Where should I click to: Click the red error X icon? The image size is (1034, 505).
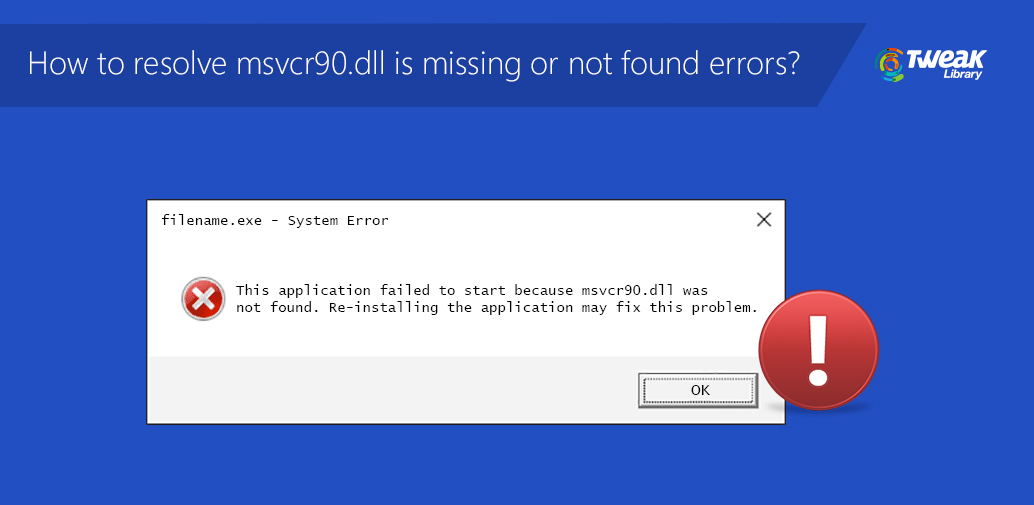pos(203,299)
